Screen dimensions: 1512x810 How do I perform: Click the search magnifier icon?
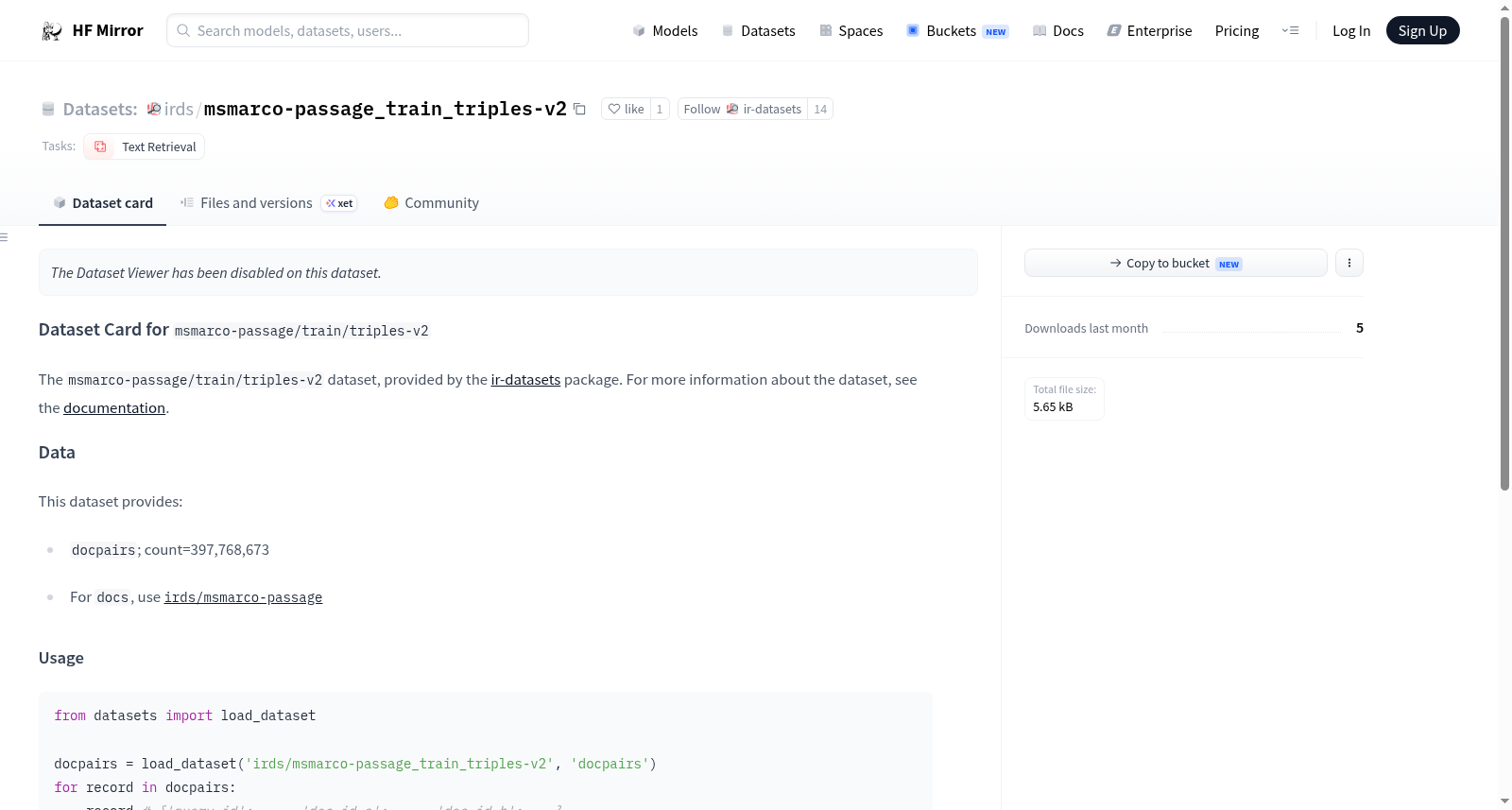click(x=183, y=30)
